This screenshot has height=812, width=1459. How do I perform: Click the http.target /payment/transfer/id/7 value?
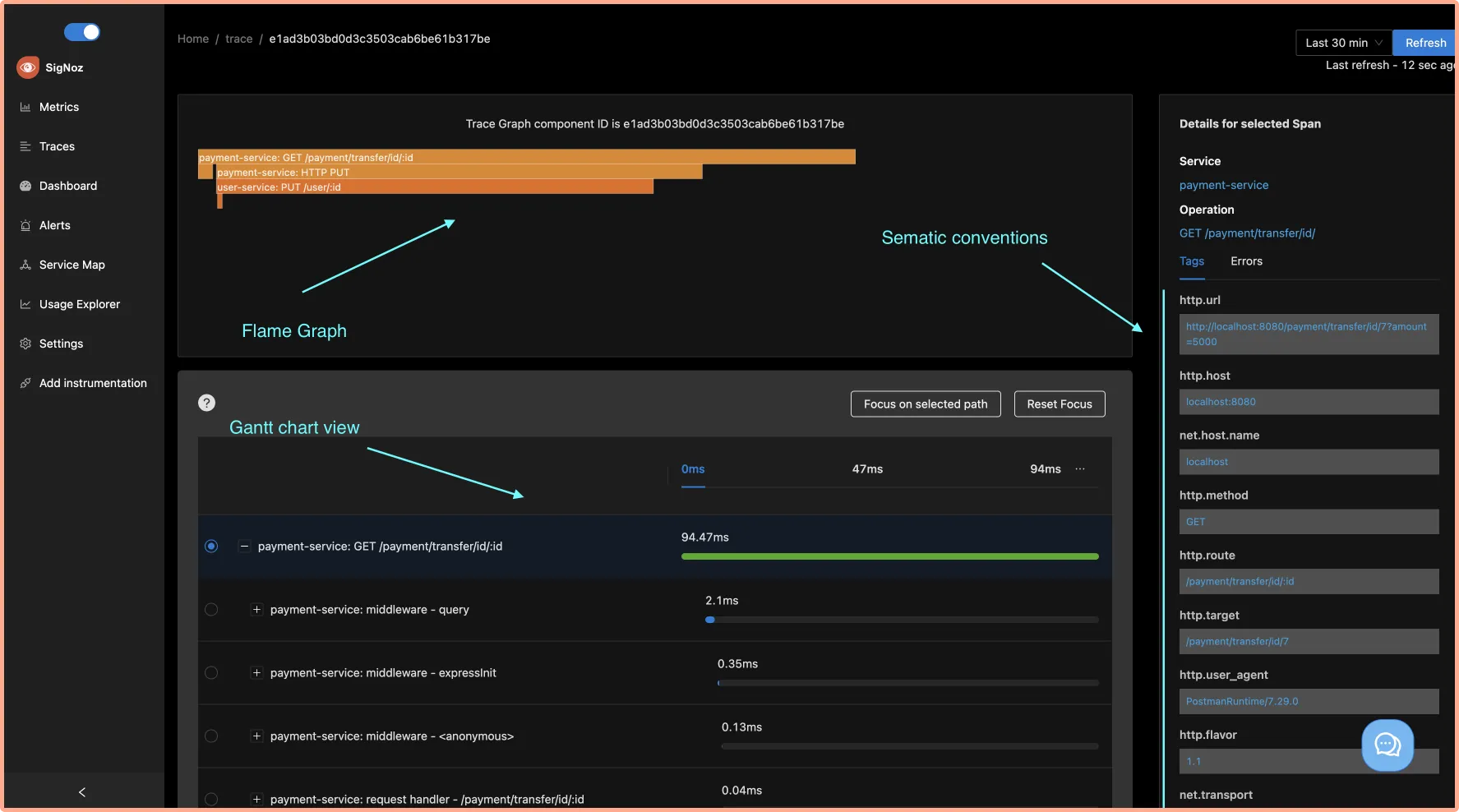(1309, 641)
